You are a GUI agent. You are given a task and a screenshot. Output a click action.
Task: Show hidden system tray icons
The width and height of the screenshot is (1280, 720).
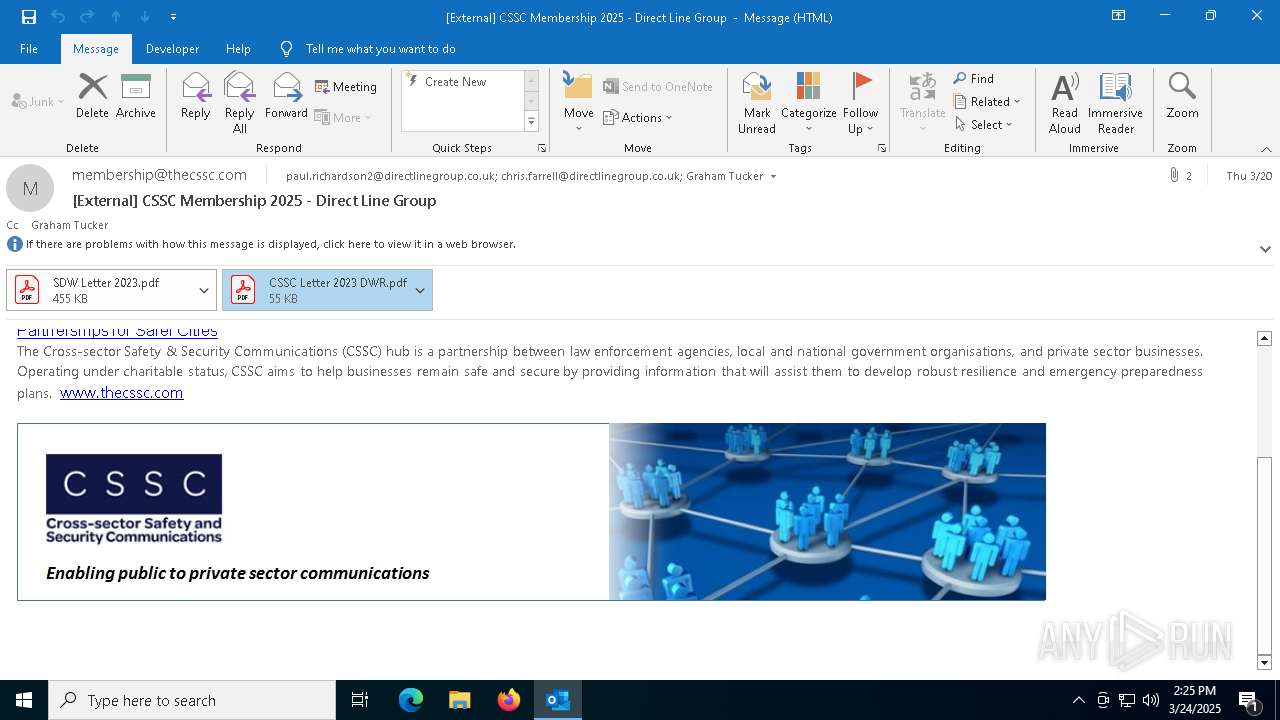pyautogui.click(x=1078, y=700)
